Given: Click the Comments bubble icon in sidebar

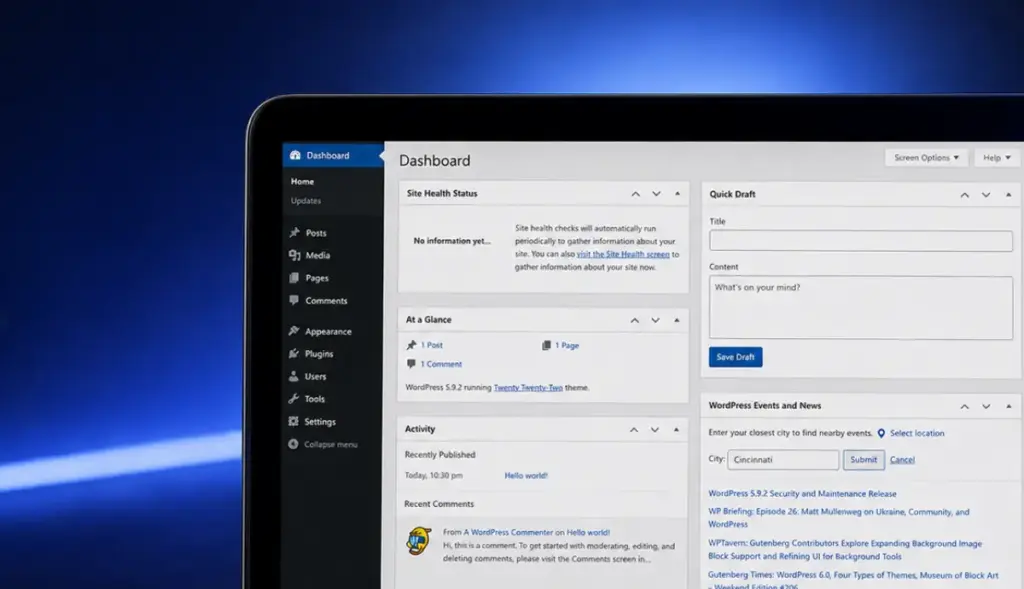Looking at the screenshot, I should 294,300.
